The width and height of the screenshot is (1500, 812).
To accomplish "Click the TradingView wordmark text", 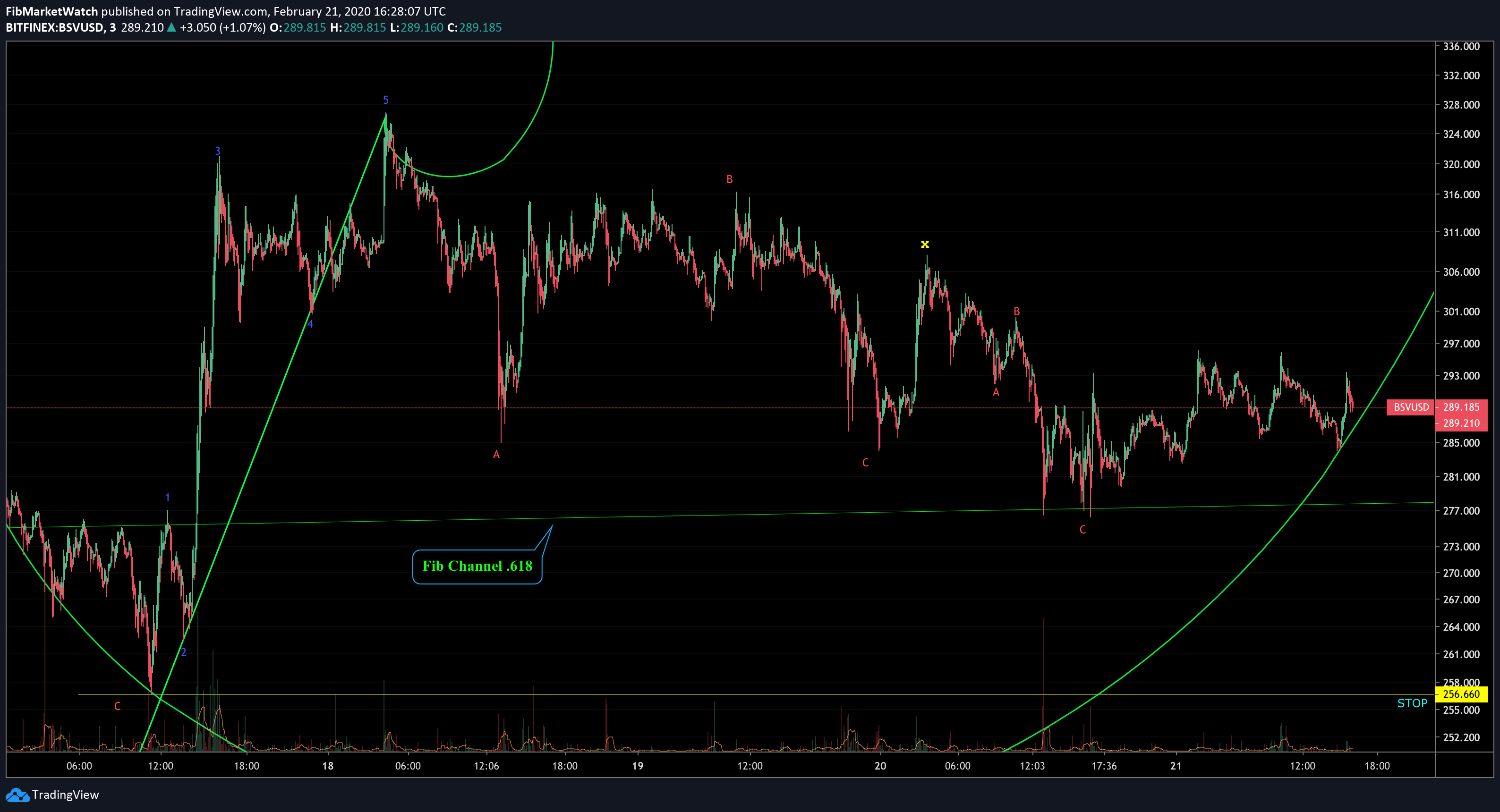I will click(x=65, y=795).
